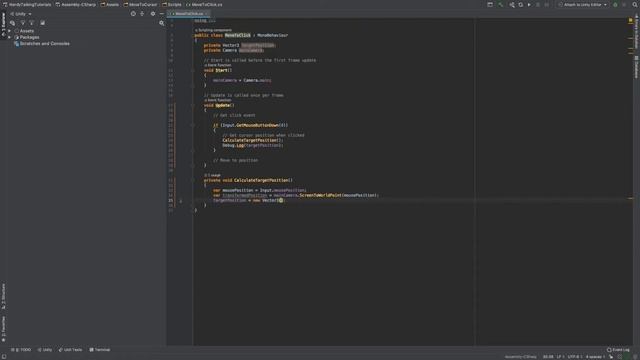Image resolution: width=640 pixels, height=360 pixels.
Task: Open Explorer panel settings gear
Action: pyautogui.click(x=153, y=14)
